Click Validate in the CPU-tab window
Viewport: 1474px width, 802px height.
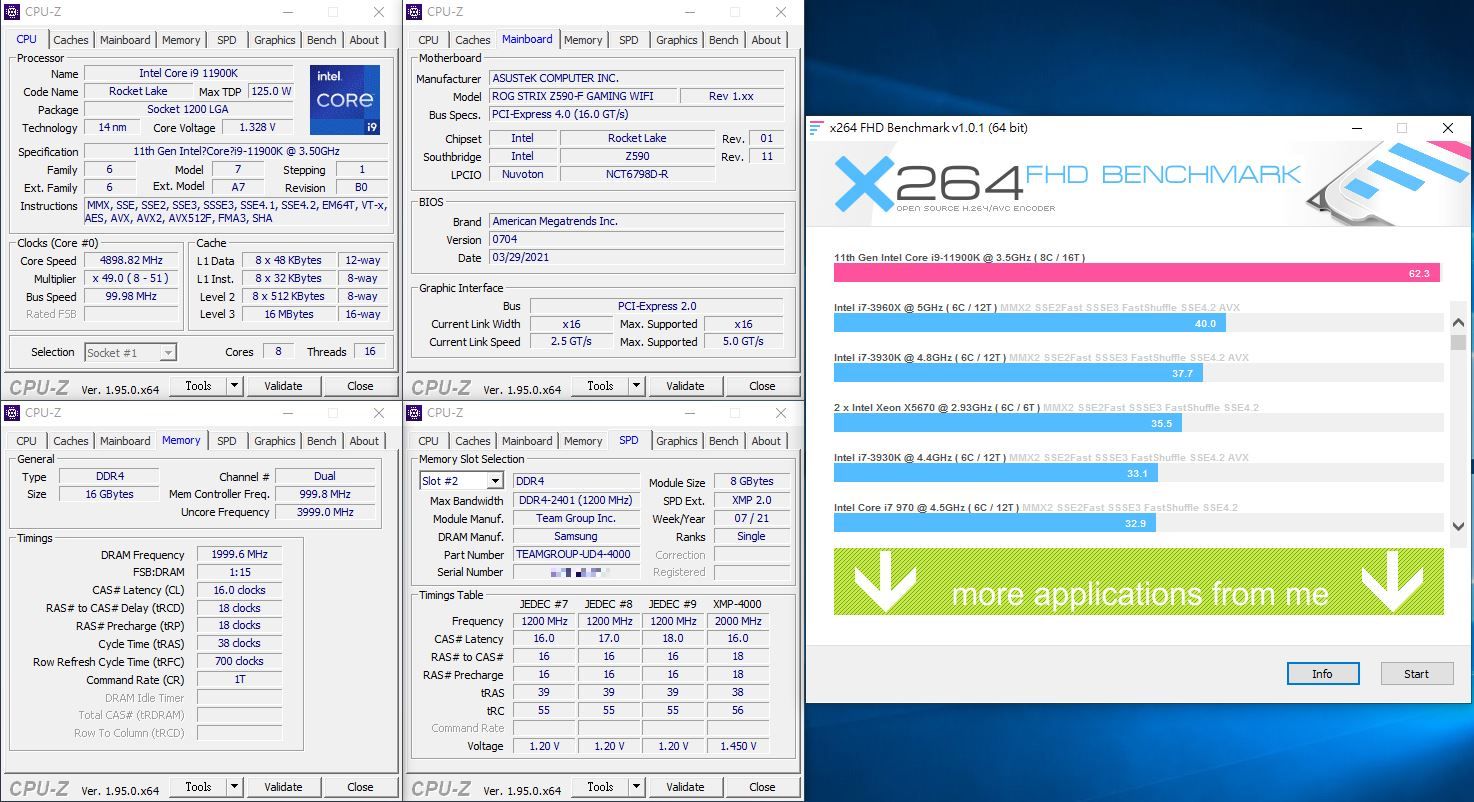(x=283, y=386)
